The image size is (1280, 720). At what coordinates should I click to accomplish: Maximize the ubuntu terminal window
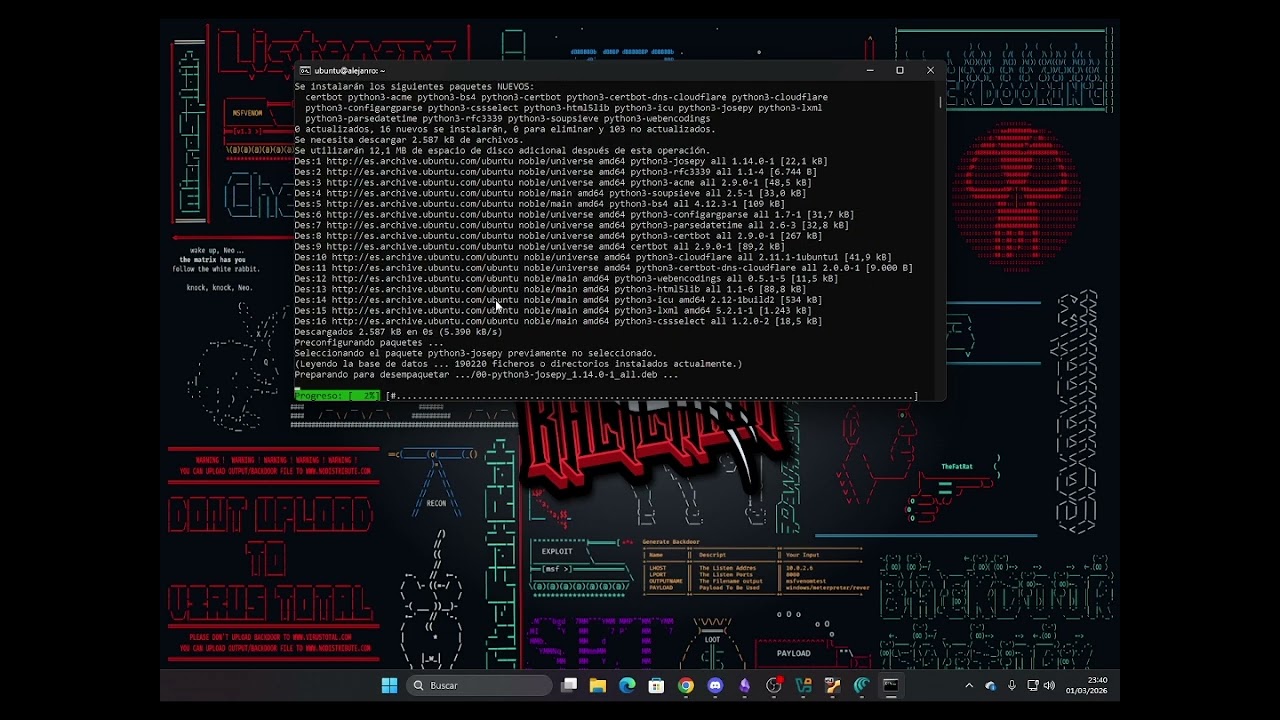coord(900,70)
